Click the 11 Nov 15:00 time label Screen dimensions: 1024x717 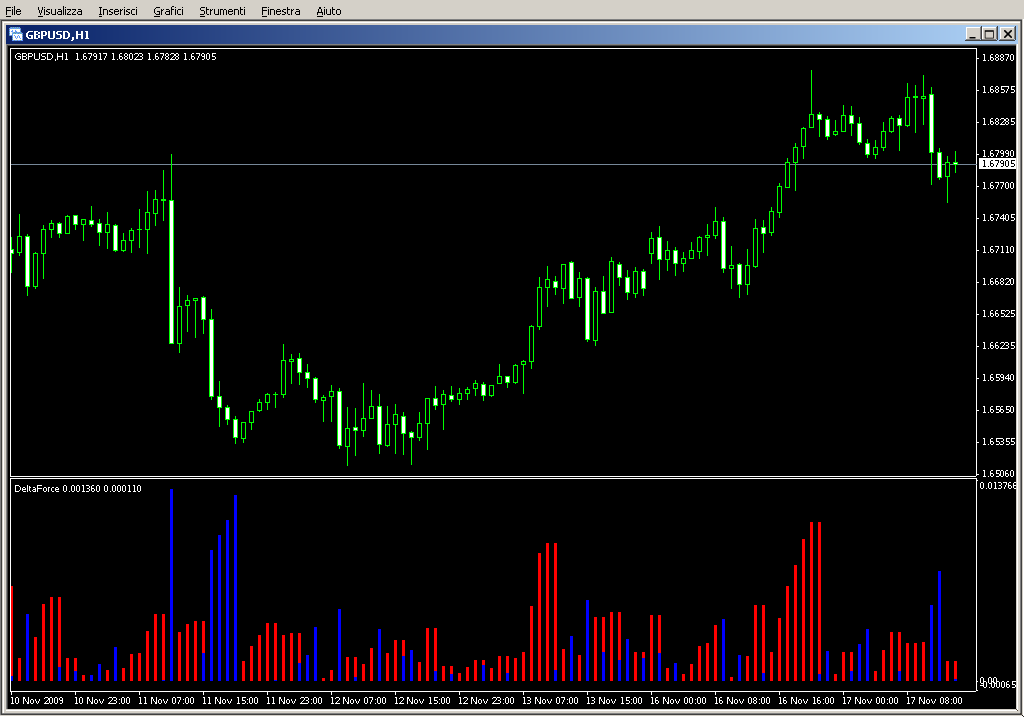click(230, 701)
